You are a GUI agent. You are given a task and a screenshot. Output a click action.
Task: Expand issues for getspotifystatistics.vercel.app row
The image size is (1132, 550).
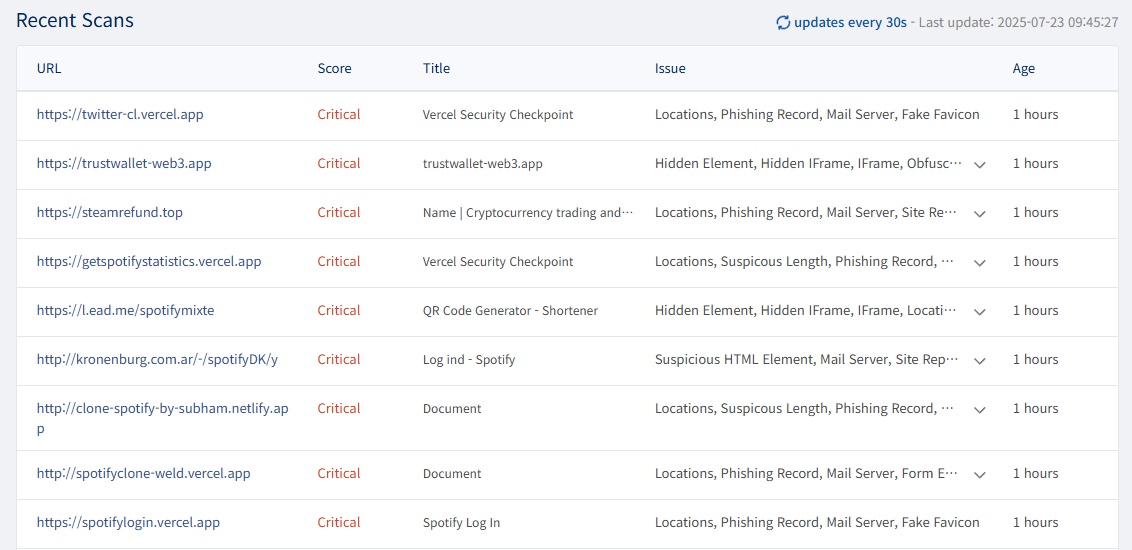pos(980,262)
